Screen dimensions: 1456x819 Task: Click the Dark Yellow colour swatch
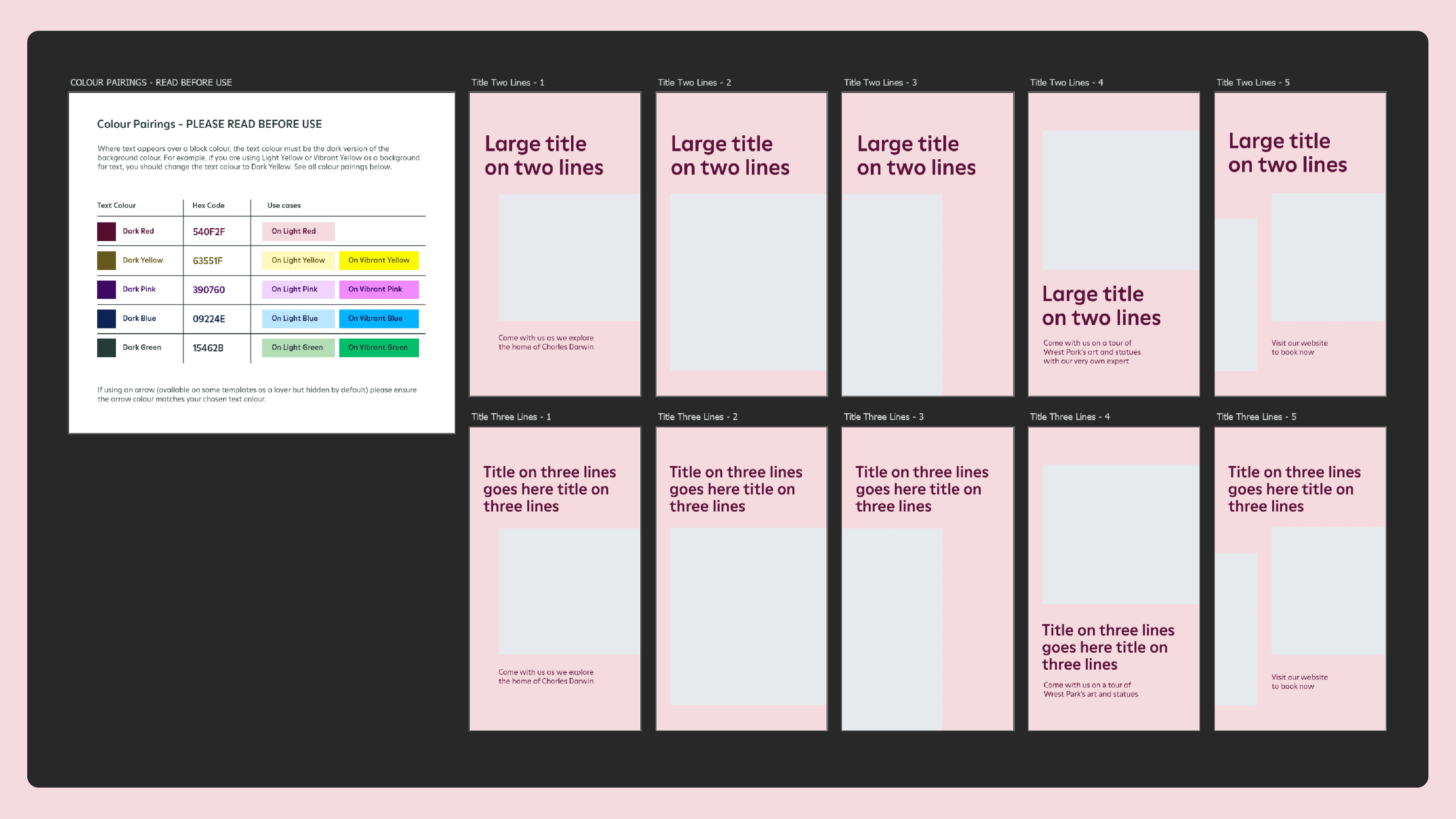(106, 260)
